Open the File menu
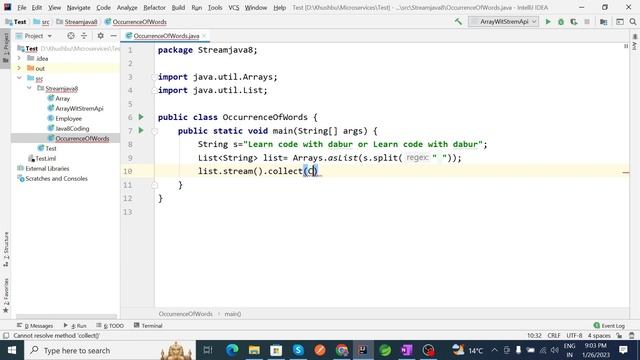 (22, 7)
